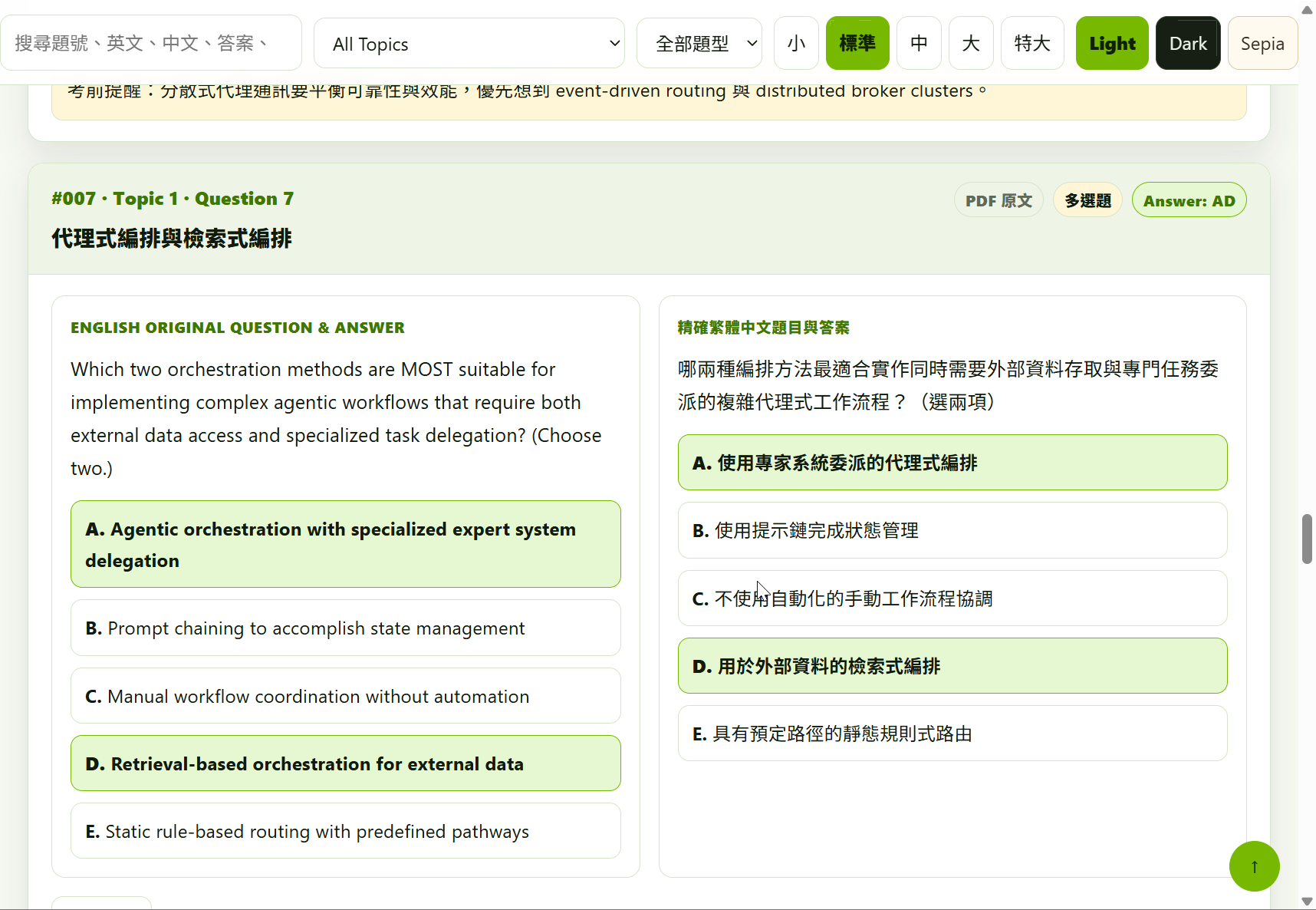This screenshot has height=910, width=1316.
Task: Focus the question search input field
Action: point(151,43)
